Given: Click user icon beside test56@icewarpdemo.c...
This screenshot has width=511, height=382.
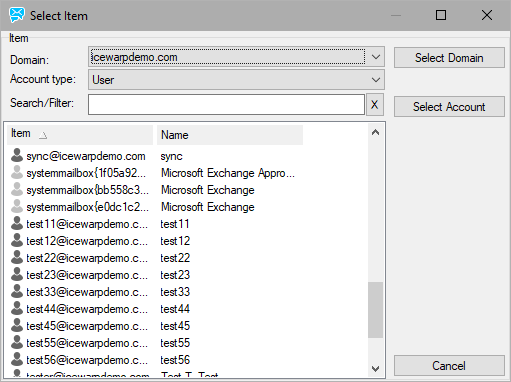Looking at the screenshot, I should (x=17, y=359).
